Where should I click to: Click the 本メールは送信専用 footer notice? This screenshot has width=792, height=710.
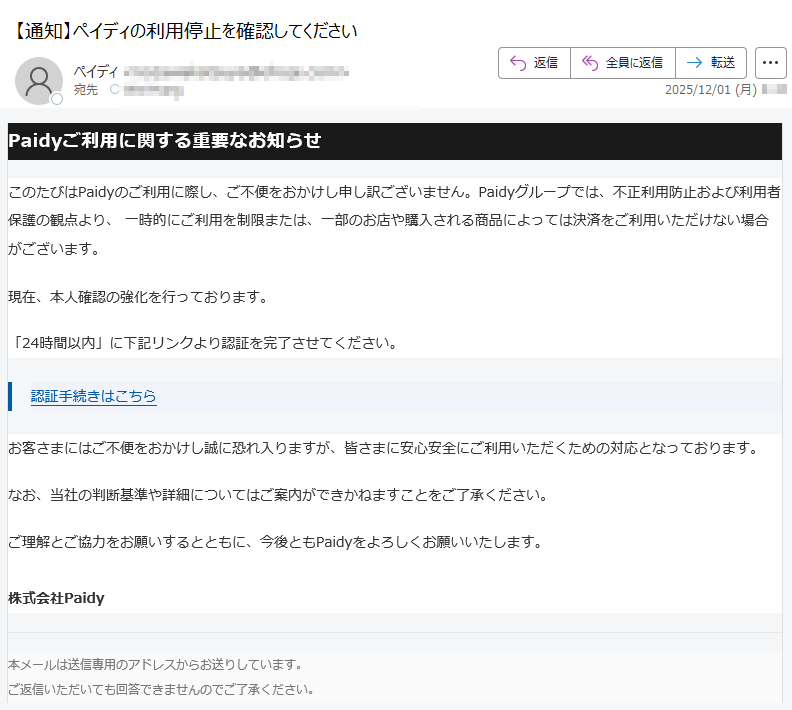coord(155,664)
